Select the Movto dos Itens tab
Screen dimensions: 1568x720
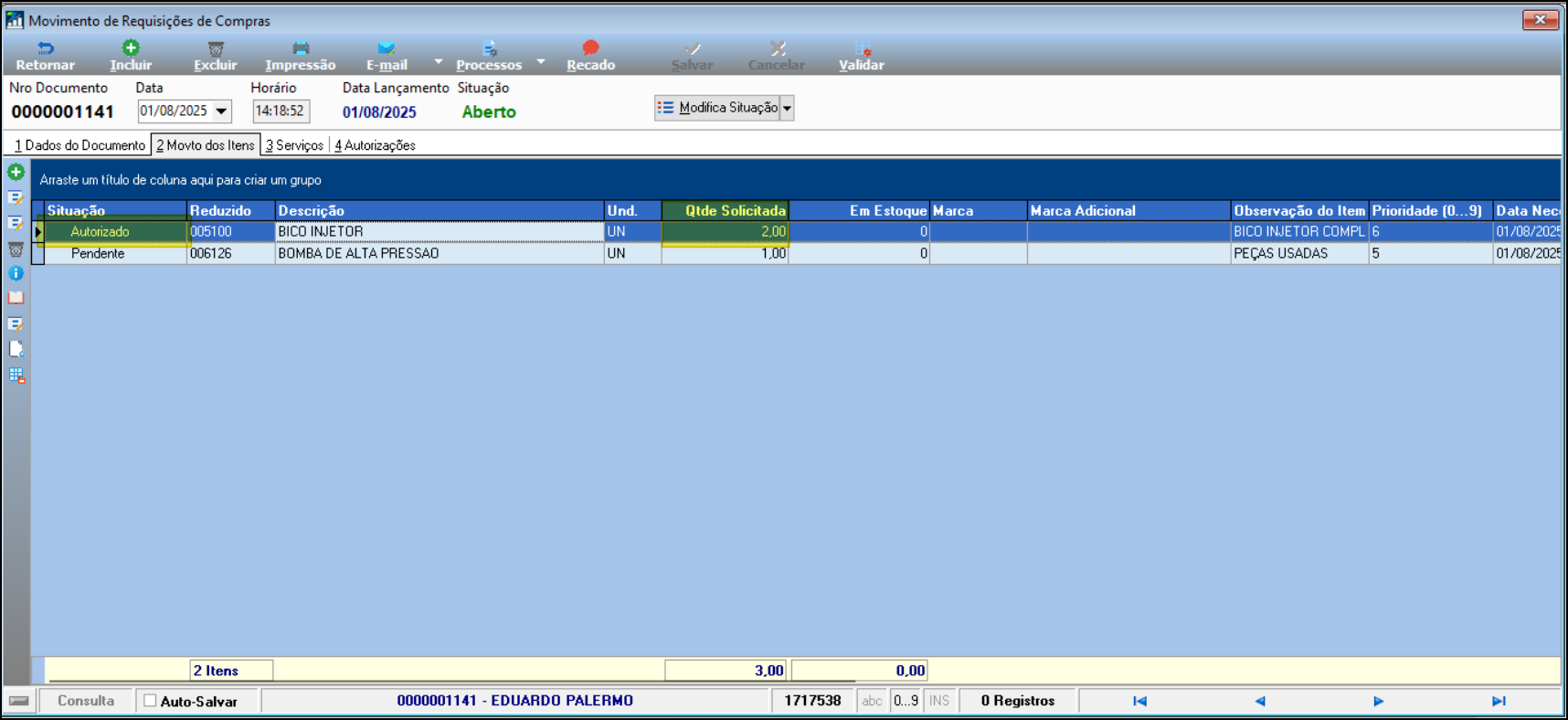(206, 145)
